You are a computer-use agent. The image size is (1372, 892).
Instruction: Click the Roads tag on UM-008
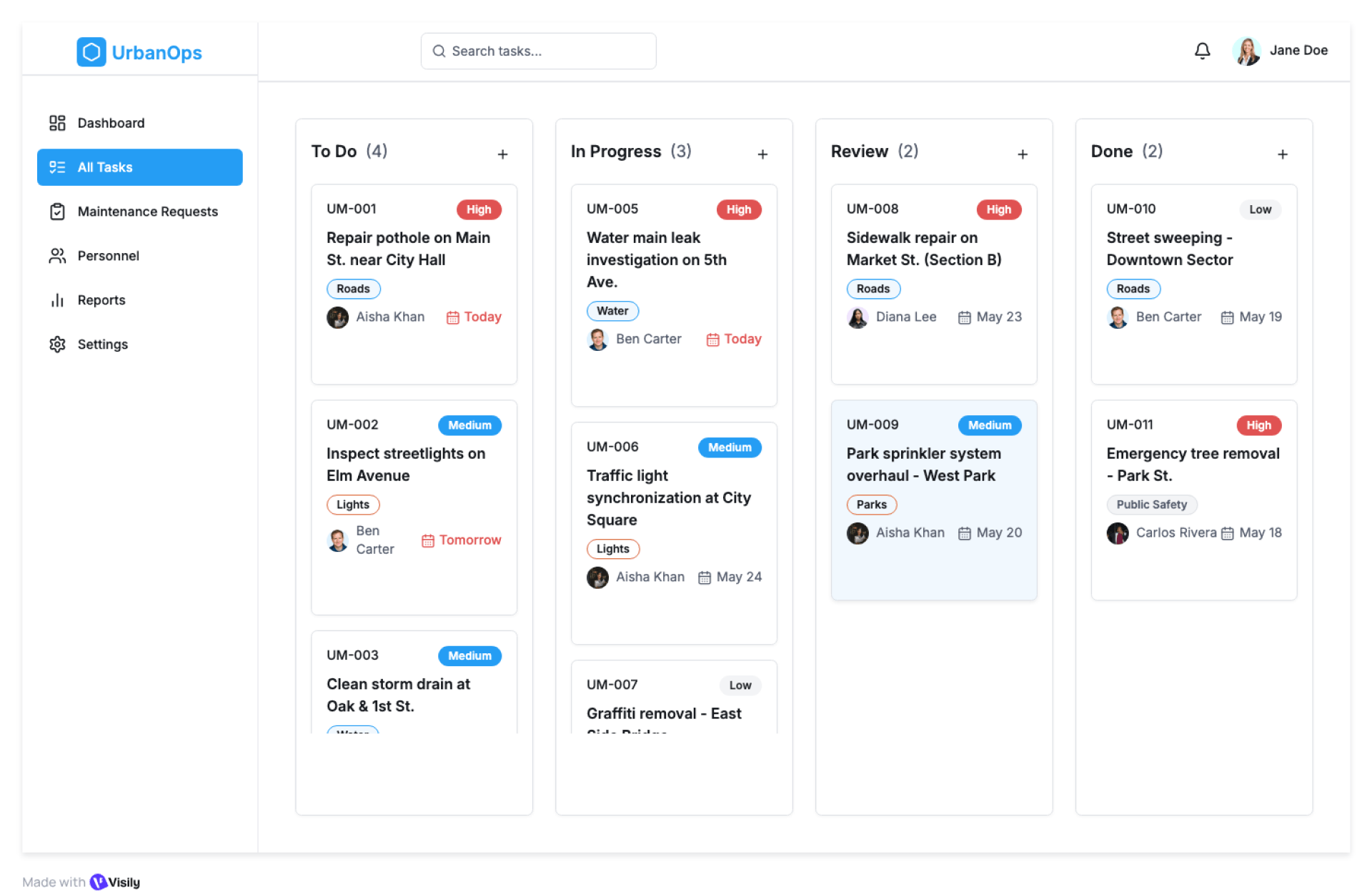pos(873,289)
